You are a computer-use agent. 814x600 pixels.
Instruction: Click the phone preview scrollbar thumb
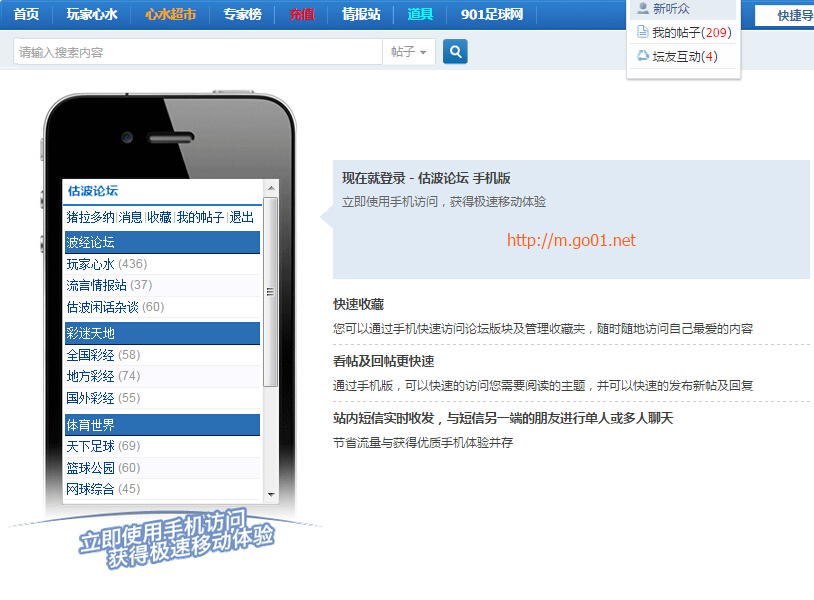[x=270, y=292]
